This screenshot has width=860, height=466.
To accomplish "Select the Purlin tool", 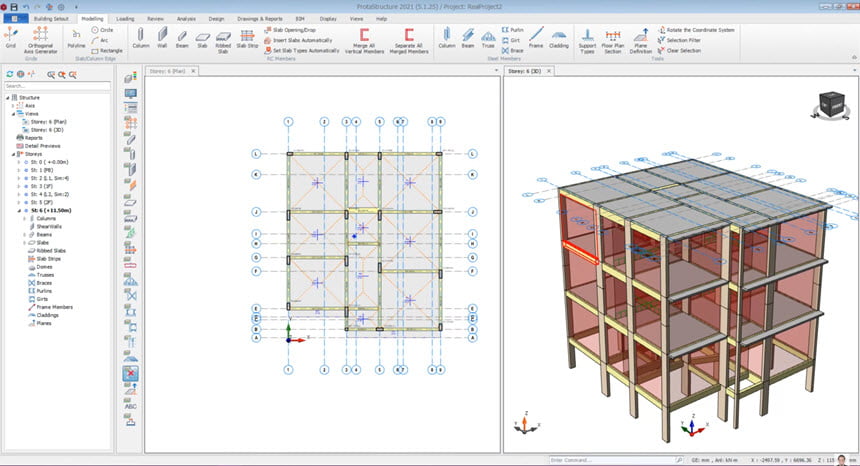I will point(512,30).
